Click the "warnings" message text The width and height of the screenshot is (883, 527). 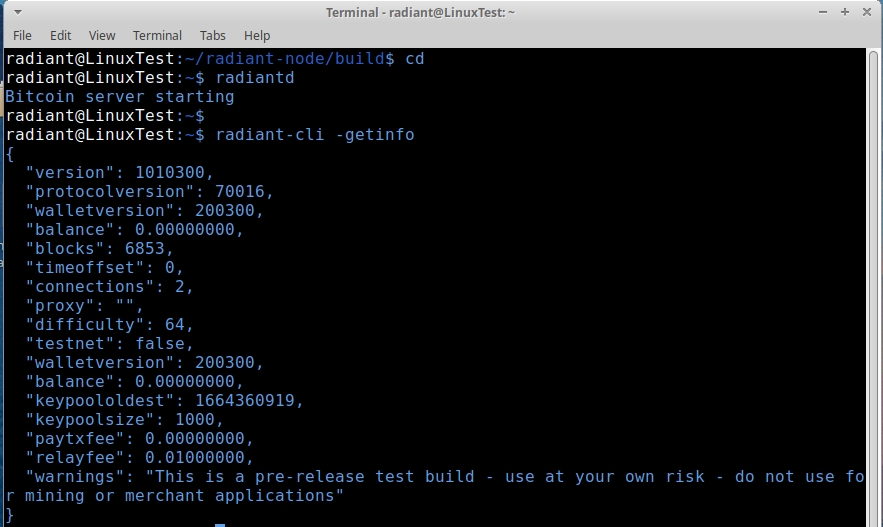tap(500, 477)
